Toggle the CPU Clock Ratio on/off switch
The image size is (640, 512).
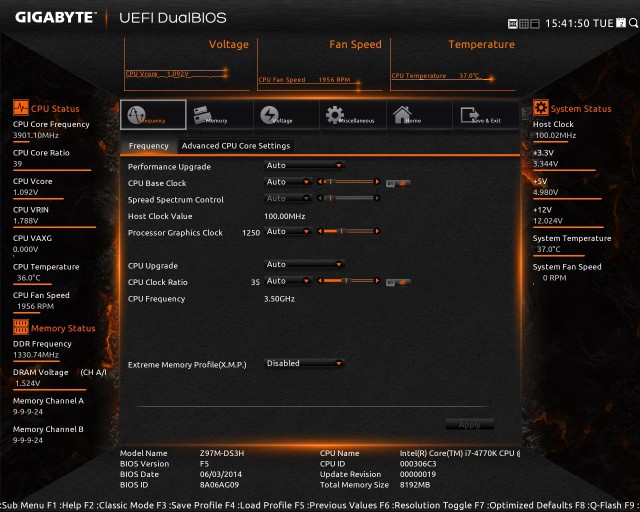[398, 282]
